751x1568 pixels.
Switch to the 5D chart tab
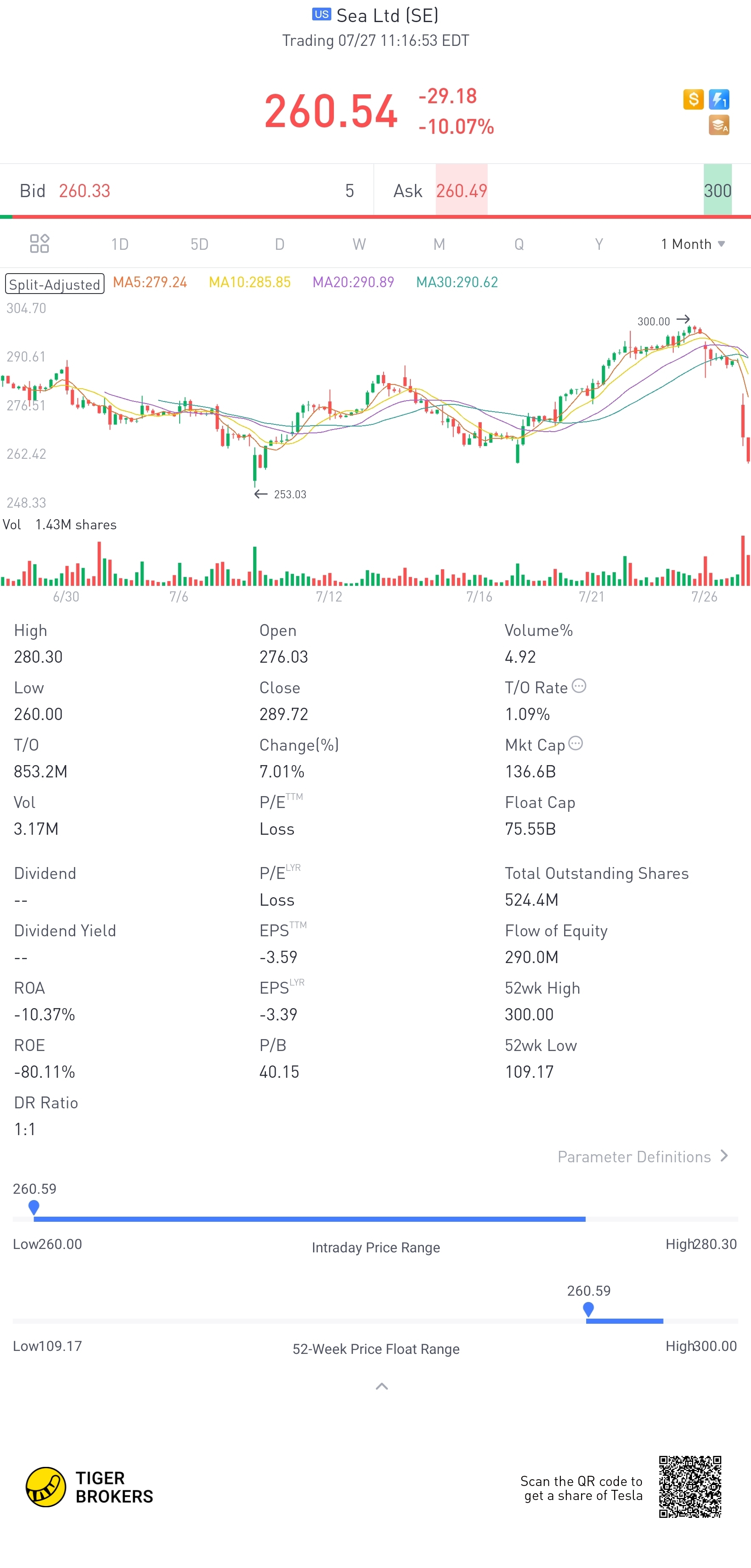(200, 244)
